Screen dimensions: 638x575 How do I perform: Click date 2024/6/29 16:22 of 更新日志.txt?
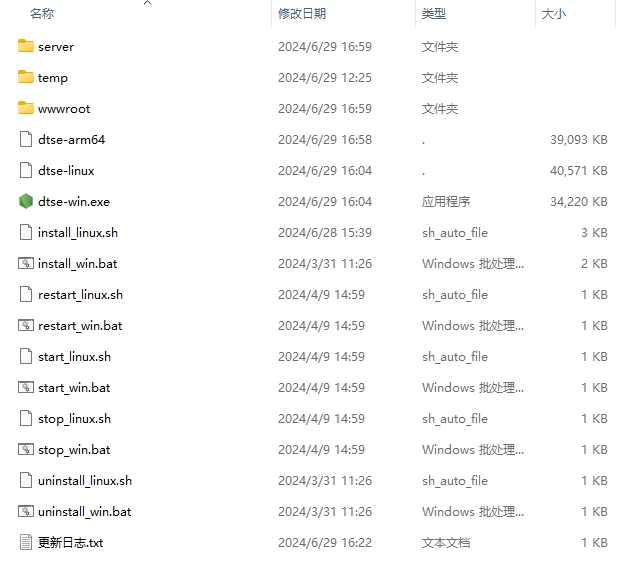coord(325,542)
